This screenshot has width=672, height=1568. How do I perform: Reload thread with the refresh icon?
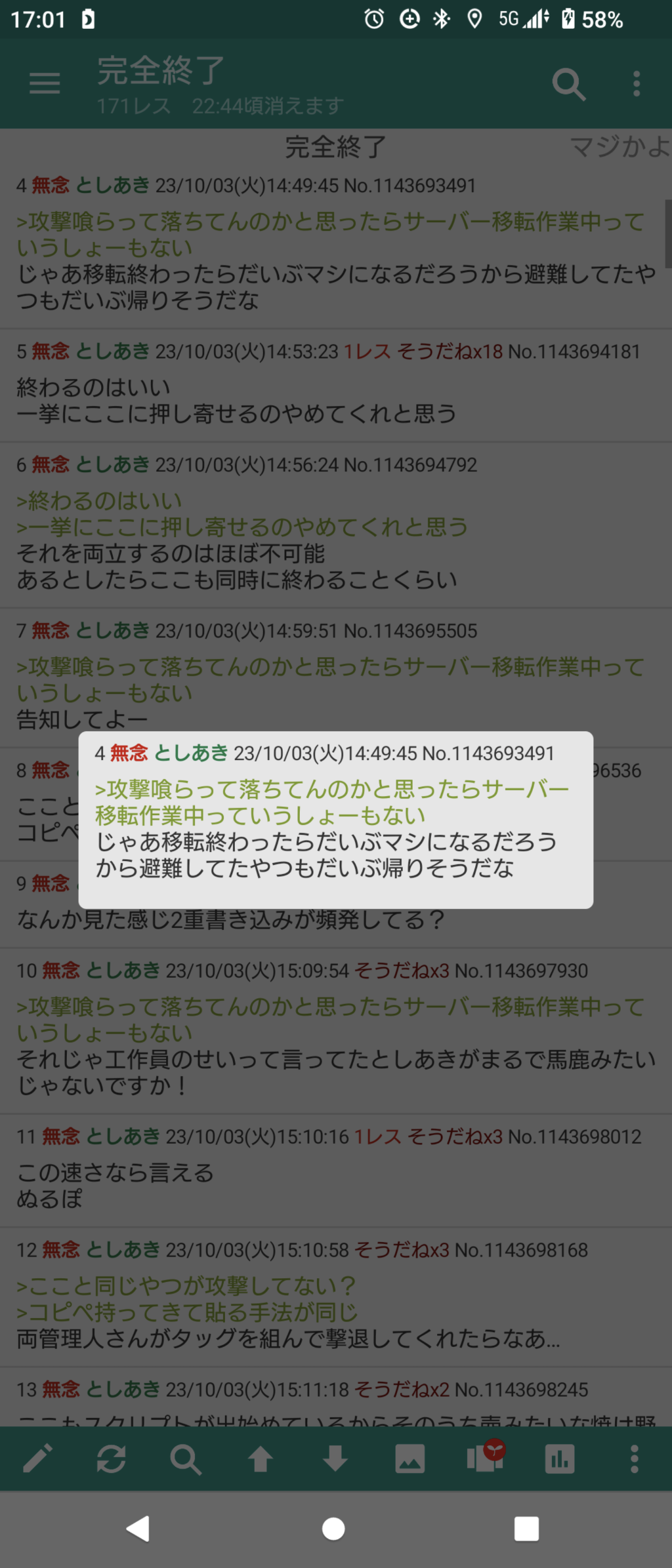tap(112, 1459)
